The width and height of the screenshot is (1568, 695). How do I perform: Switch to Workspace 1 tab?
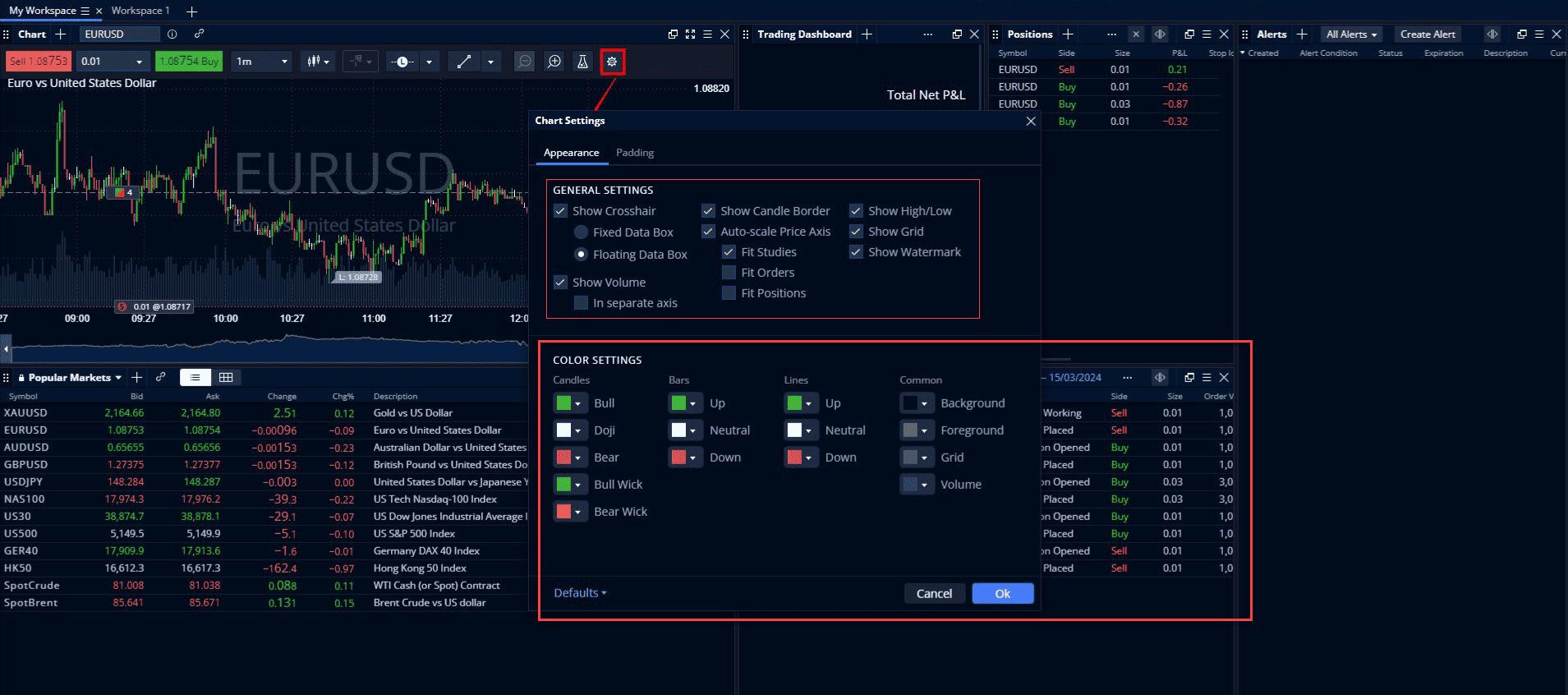click(140, 11)
